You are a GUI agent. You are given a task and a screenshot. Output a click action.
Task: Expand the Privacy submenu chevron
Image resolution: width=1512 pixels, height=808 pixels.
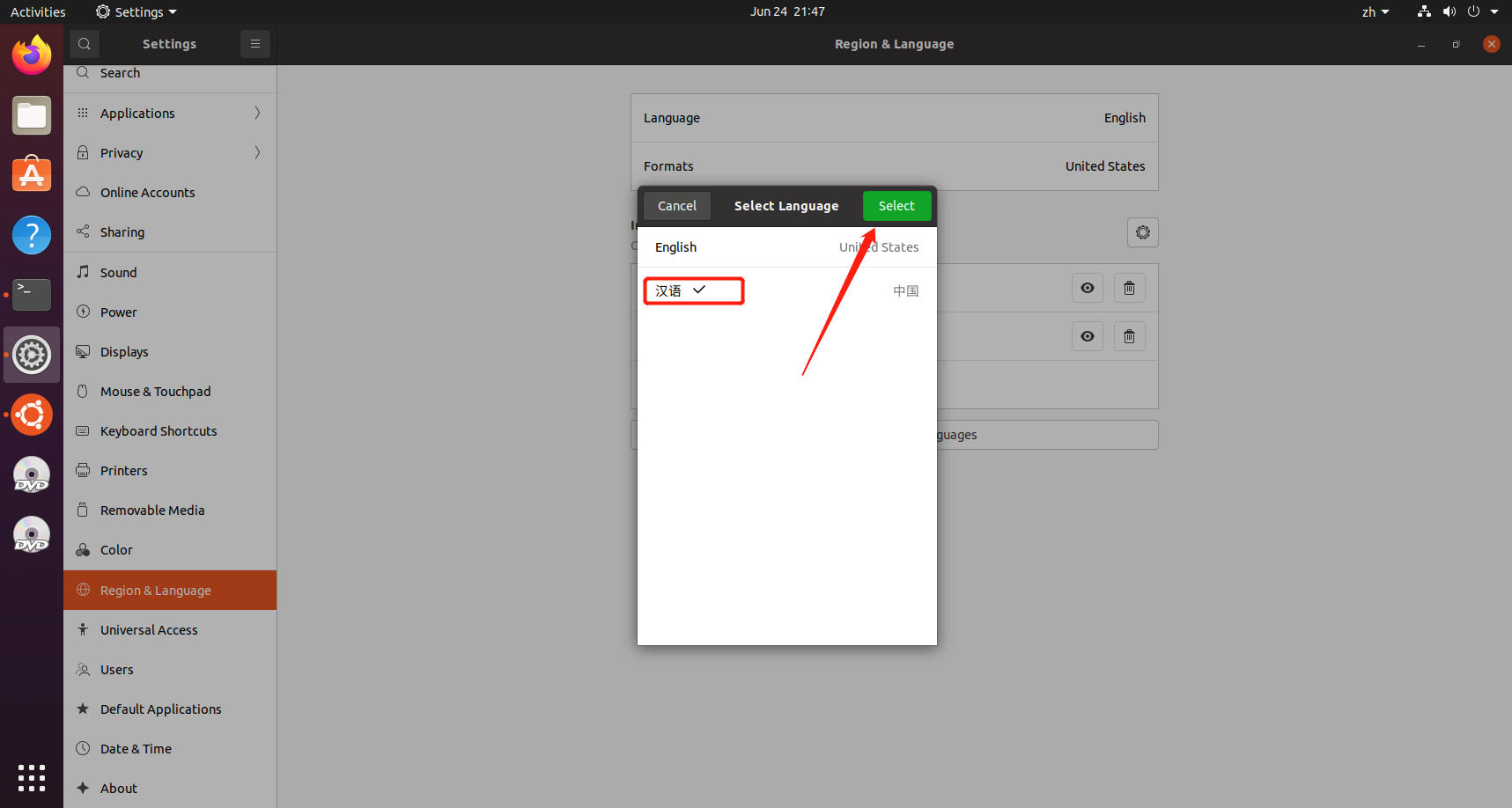pos(257,152)
